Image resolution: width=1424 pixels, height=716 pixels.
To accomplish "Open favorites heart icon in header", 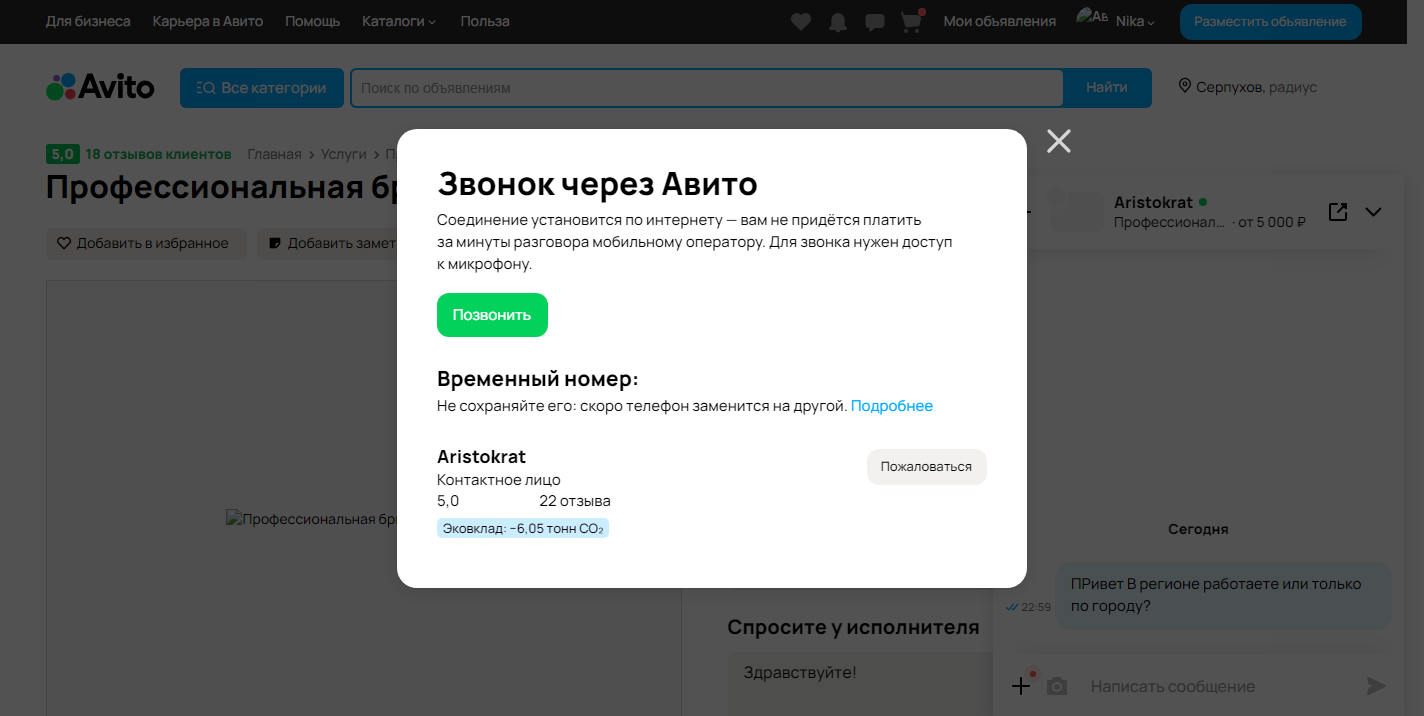I will 800,21.
